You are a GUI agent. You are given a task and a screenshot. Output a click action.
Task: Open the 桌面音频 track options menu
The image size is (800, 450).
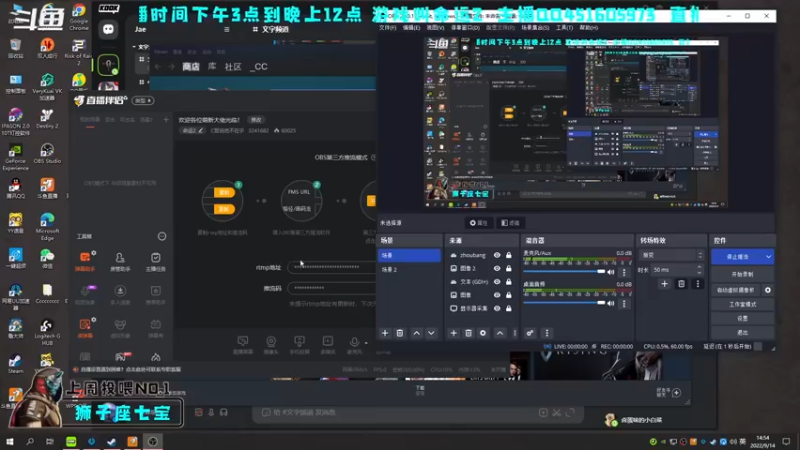[623, 304]
